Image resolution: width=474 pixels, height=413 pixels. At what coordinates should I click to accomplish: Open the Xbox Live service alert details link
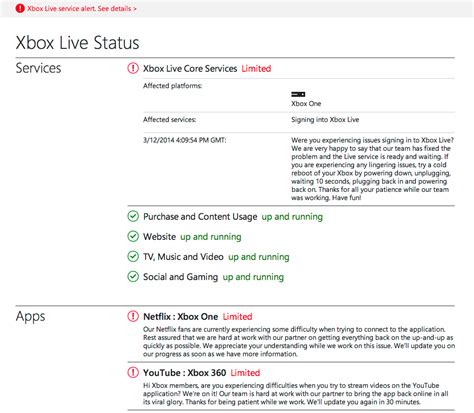[x=82, y=9]
